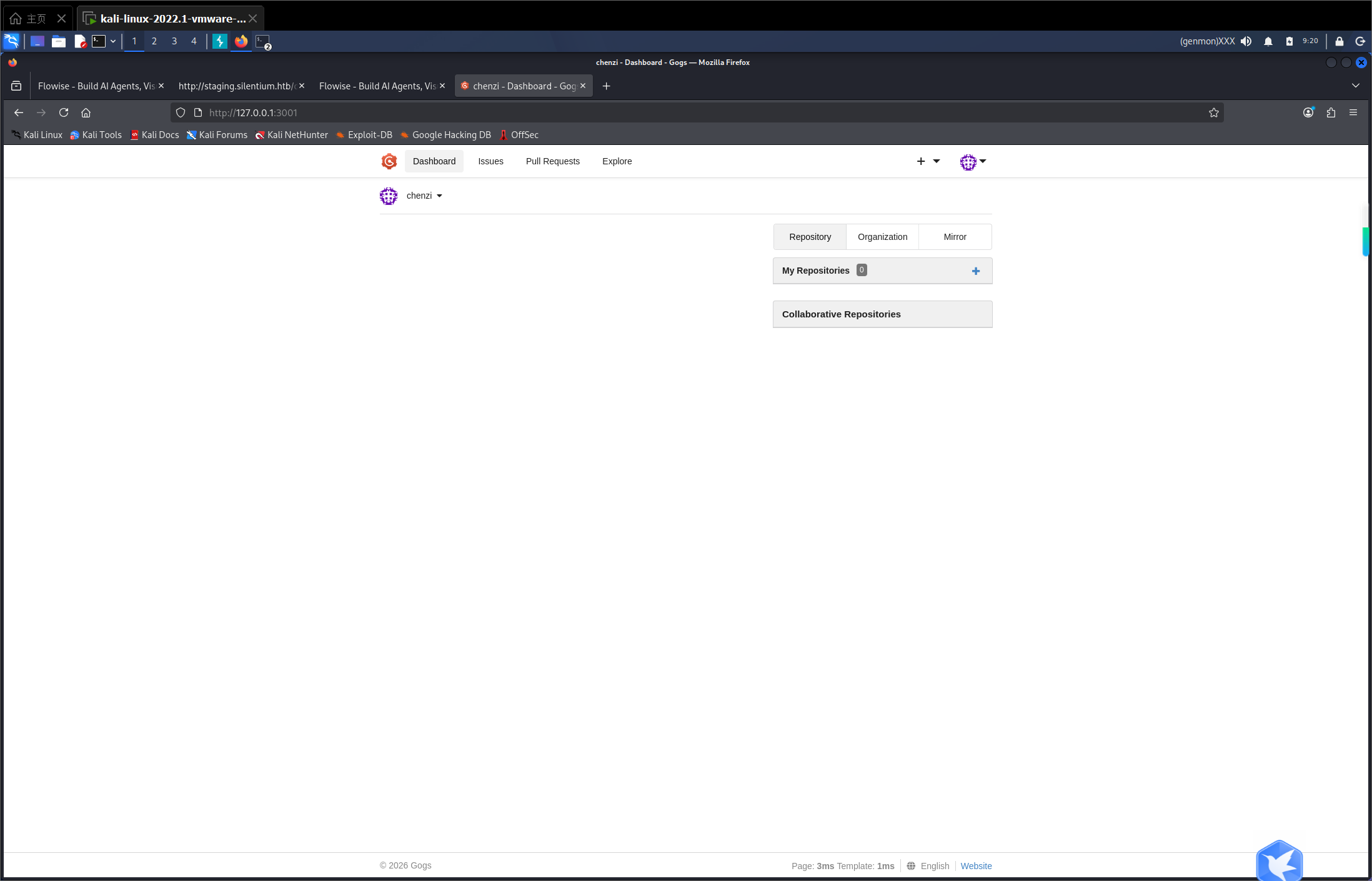This screenshot has width=1372, height=881.
Task: Open the Firefox recent browsing view icon
Action: click(16, 86)
